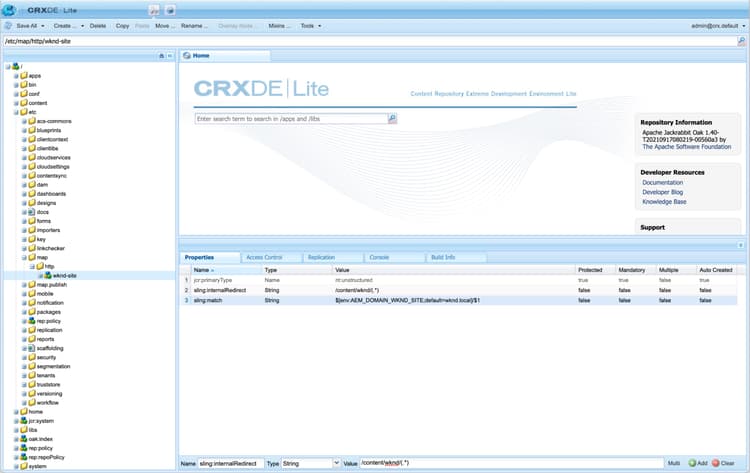Expand the home folder node

coord(16,412)
